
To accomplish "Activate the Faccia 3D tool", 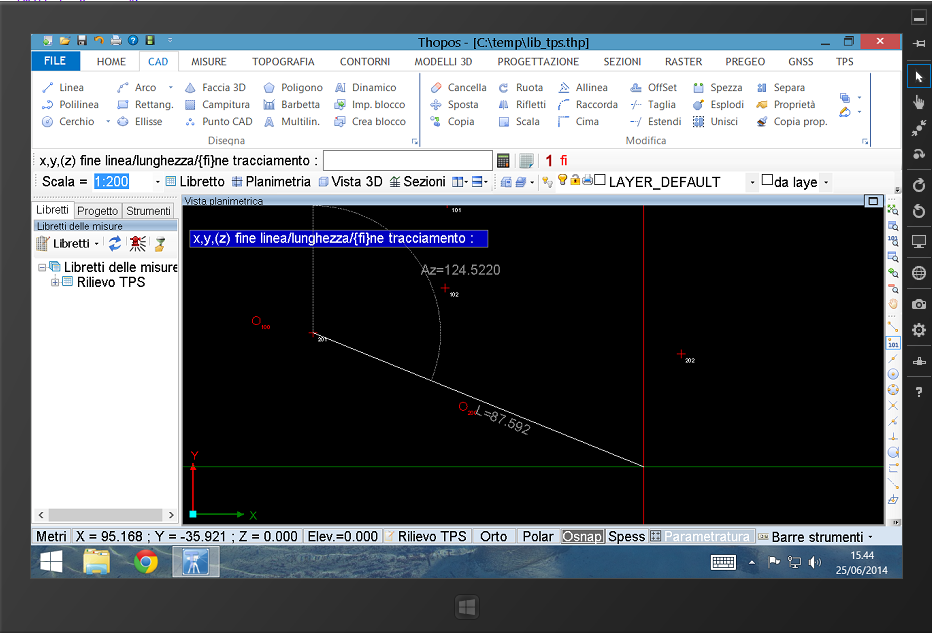I will (x=215, y=87).
